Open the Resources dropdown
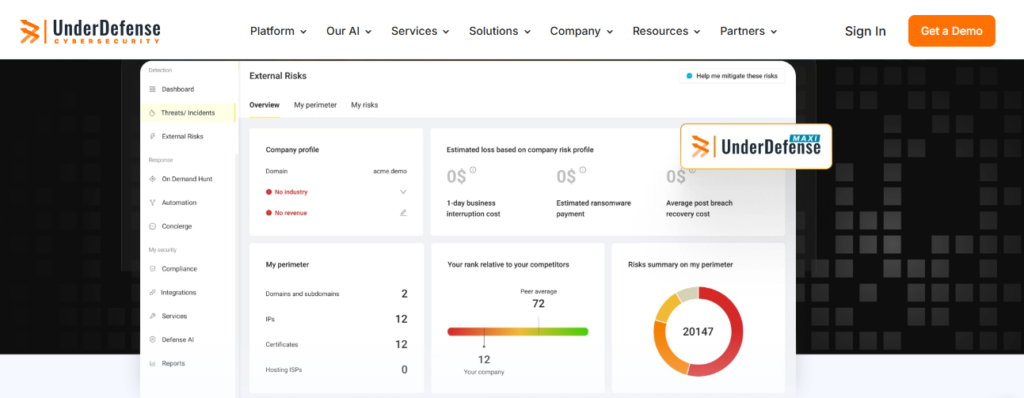 pos(666,31)
